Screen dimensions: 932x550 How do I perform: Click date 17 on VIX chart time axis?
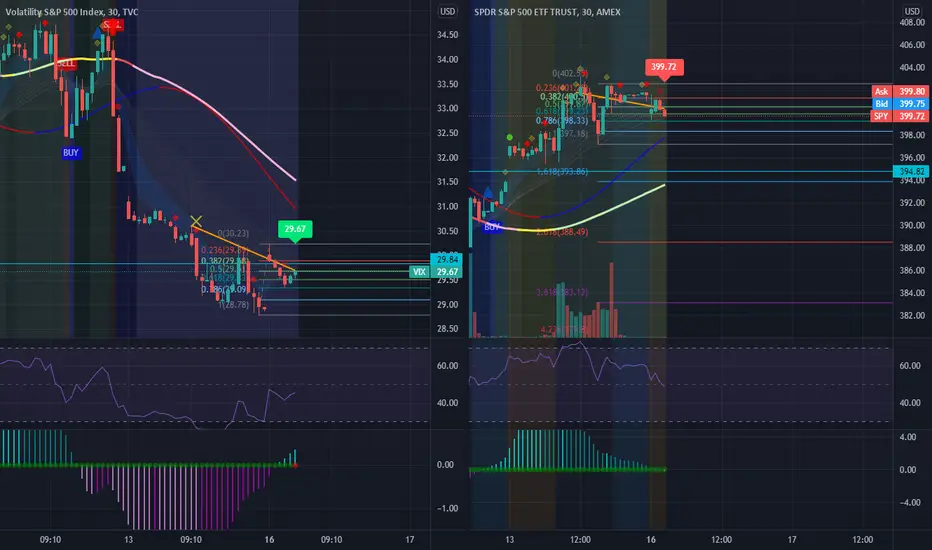[x=410, y=540]
